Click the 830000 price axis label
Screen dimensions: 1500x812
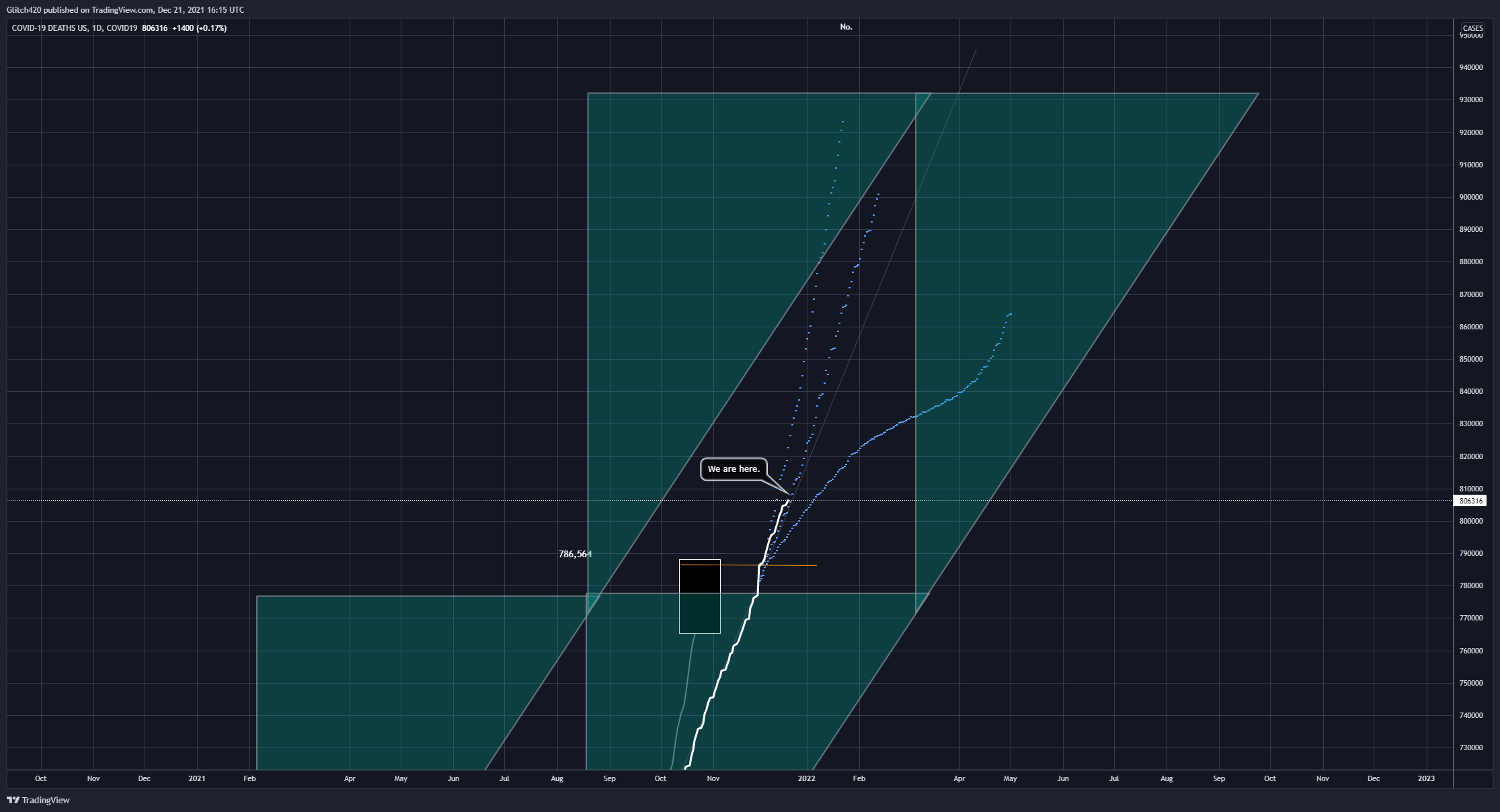pyautogui.click(x=1470, y=423)
